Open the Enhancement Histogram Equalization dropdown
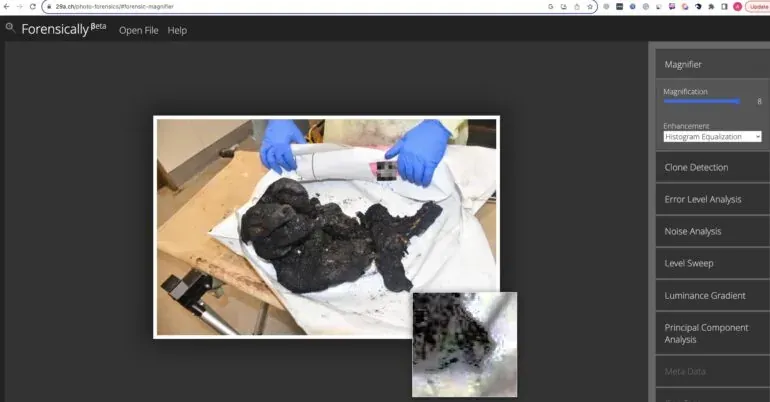Image resolution: width=770 pixels, height=402 pixels. pyautogui.click(x=712, y=136)
